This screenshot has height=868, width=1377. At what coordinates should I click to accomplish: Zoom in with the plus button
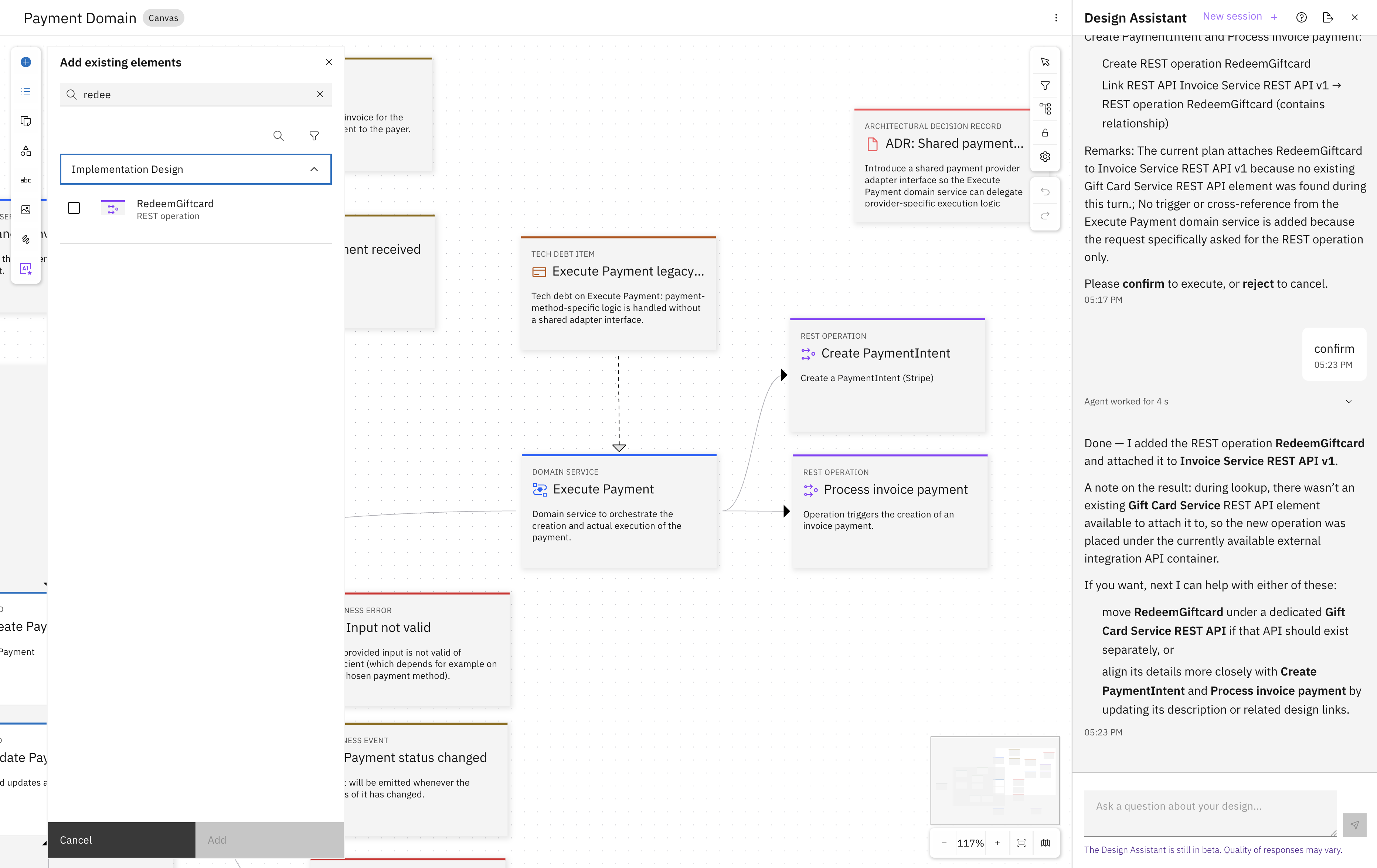(997, 843)
